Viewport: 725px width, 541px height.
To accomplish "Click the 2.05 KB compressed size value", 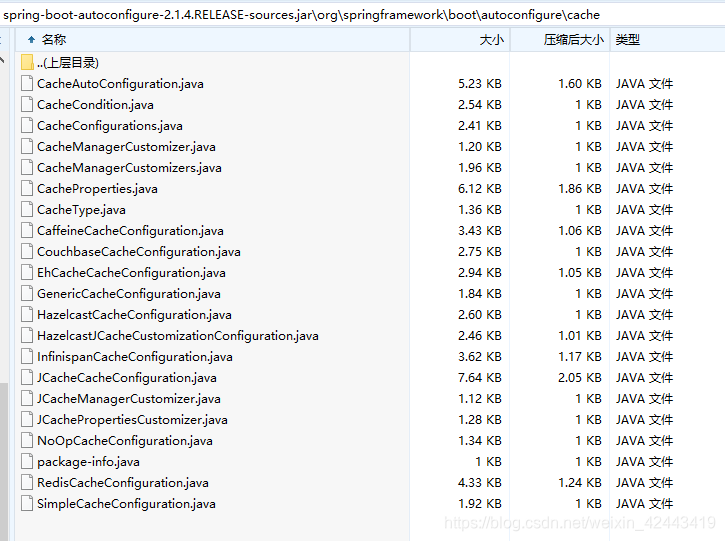I will pyautogui.click(x=580, y=378).
